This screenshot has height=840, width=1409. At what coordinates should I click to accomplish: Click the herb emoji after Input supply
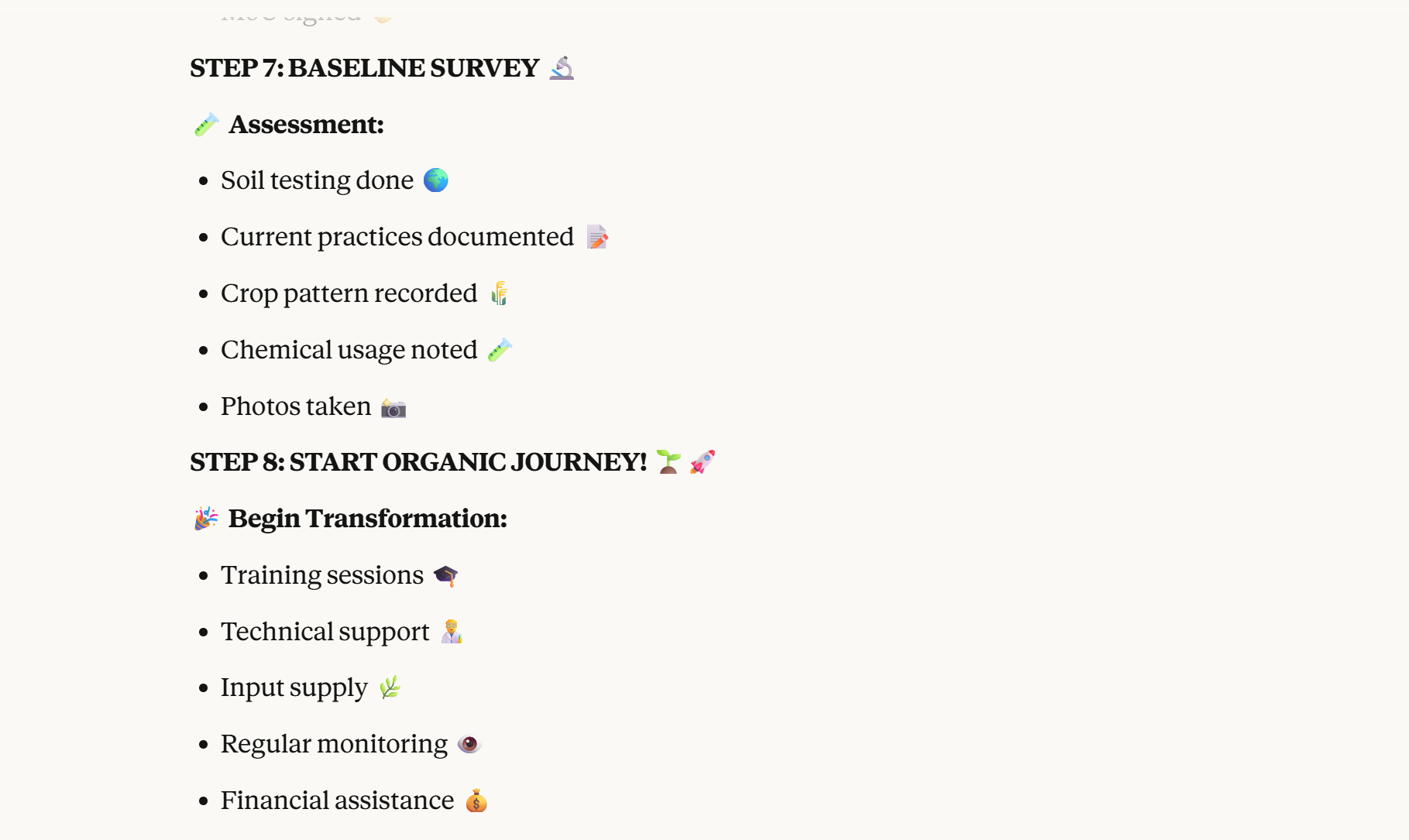[390, 687]
